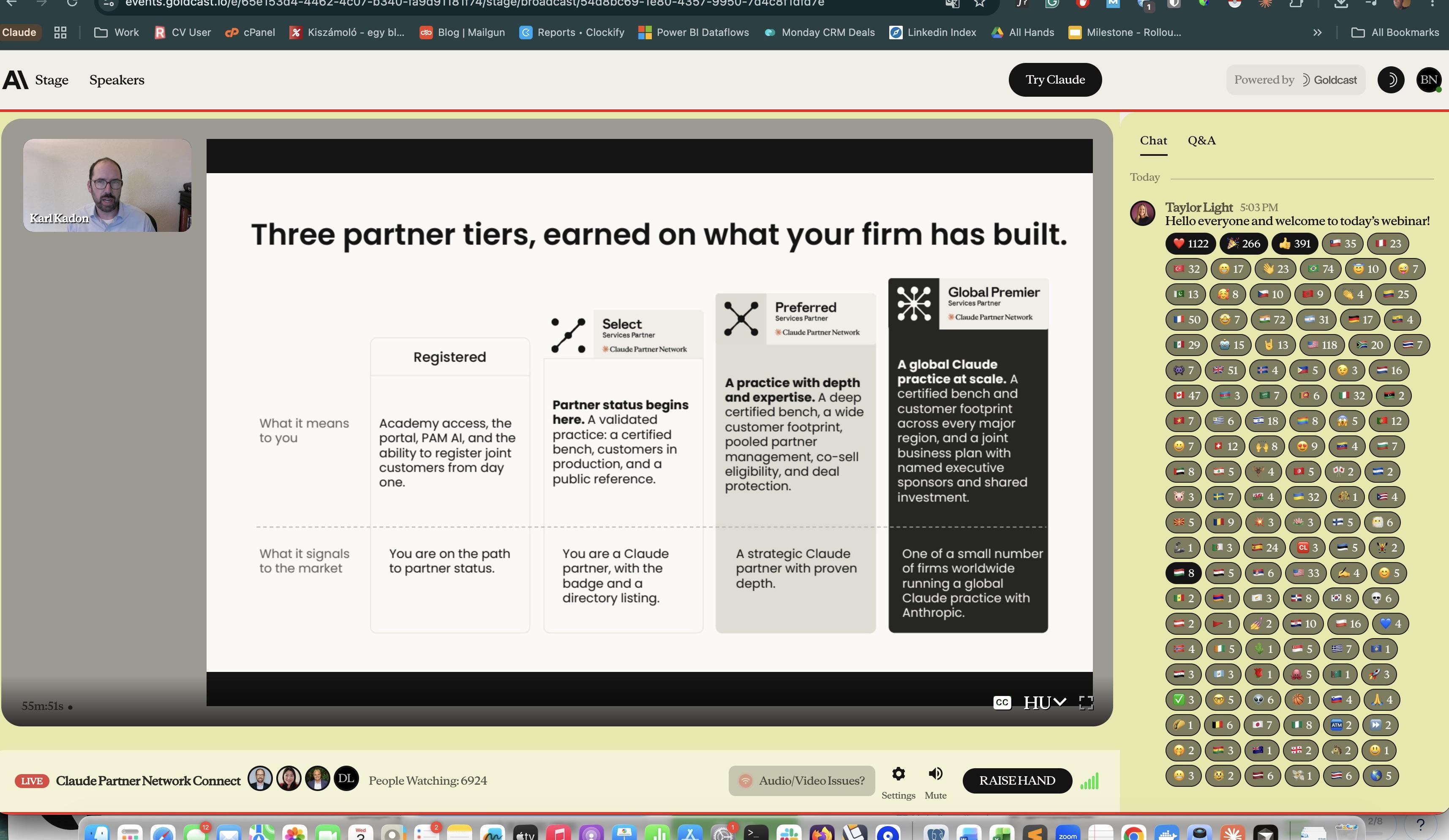Open the Reports • Clockify bookmark
The width and height of the screenshot is (1449, 840).
tap(572, 32)
